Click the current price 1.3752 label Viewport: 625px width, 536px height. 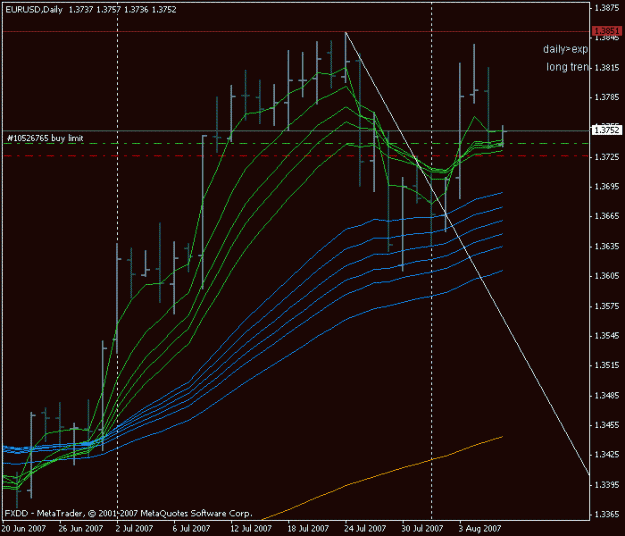tap(606, 130)
